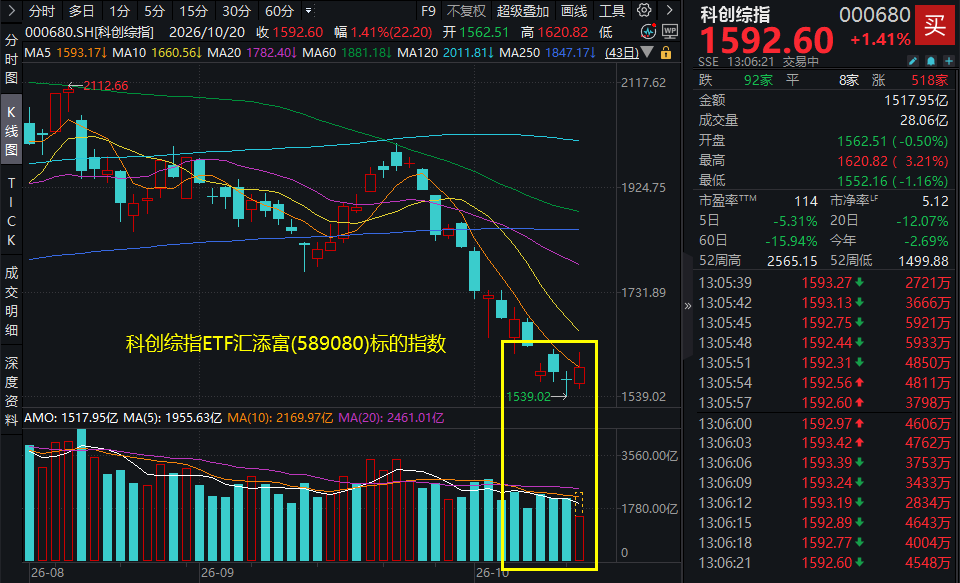Switch to the 分时 tab
960x583 pixels.
click(x=42, y=11)
